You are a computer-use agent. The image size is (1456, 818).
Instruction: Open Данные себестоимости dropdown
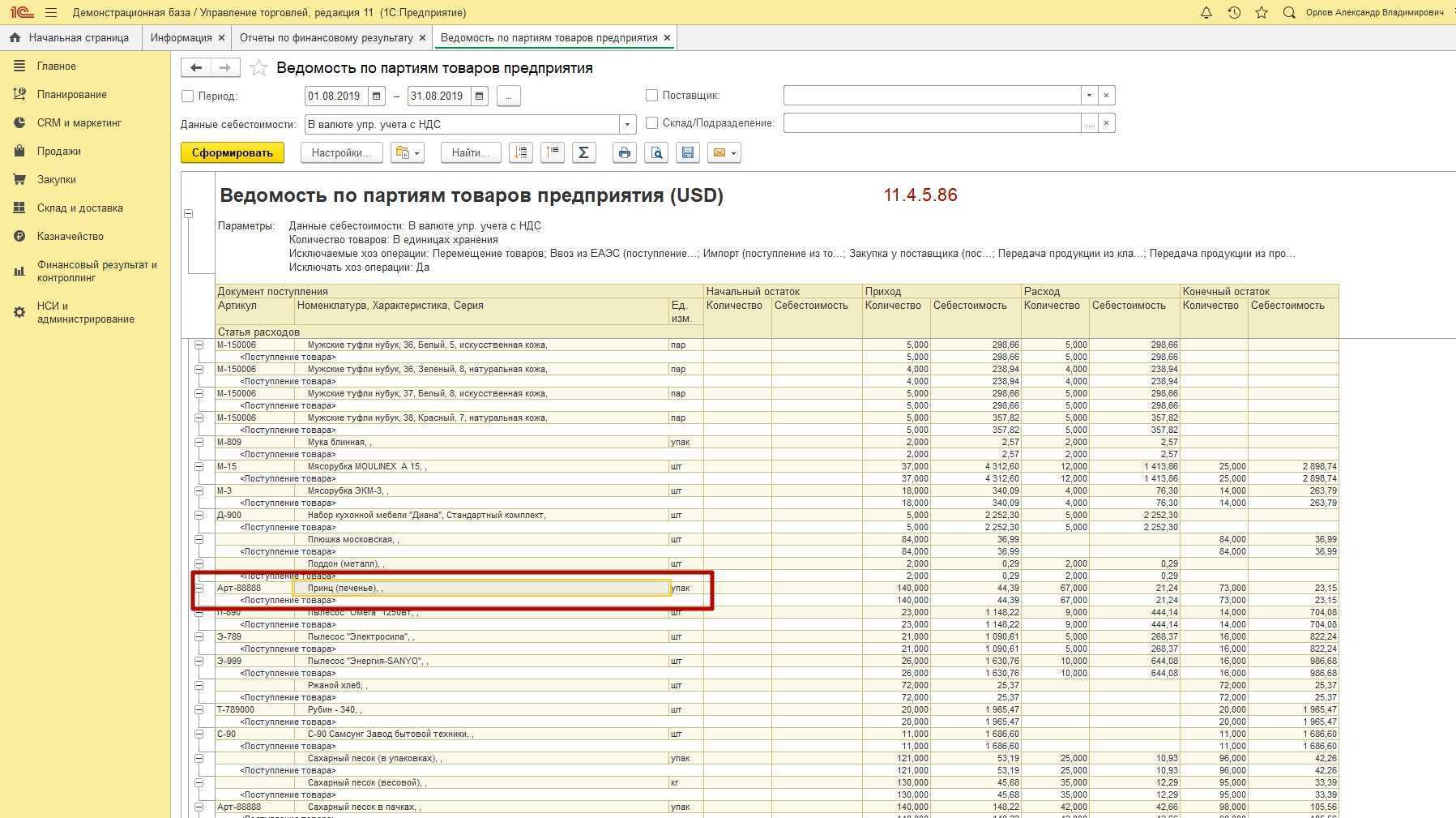627,124
